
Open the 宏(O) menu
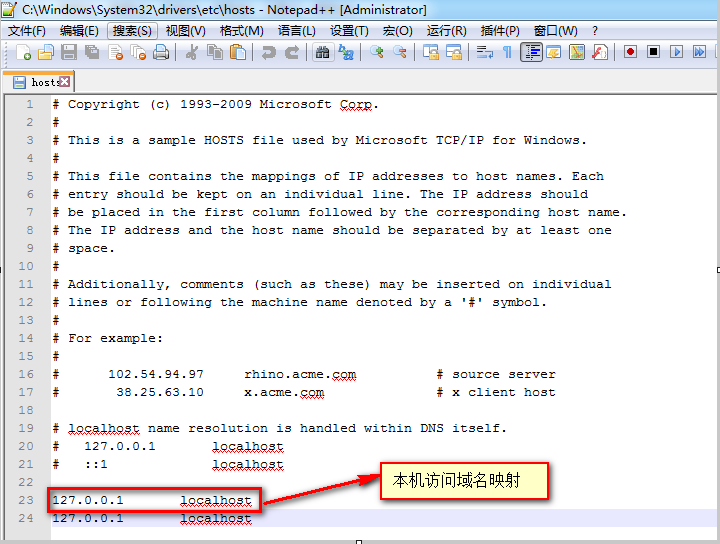398,31
